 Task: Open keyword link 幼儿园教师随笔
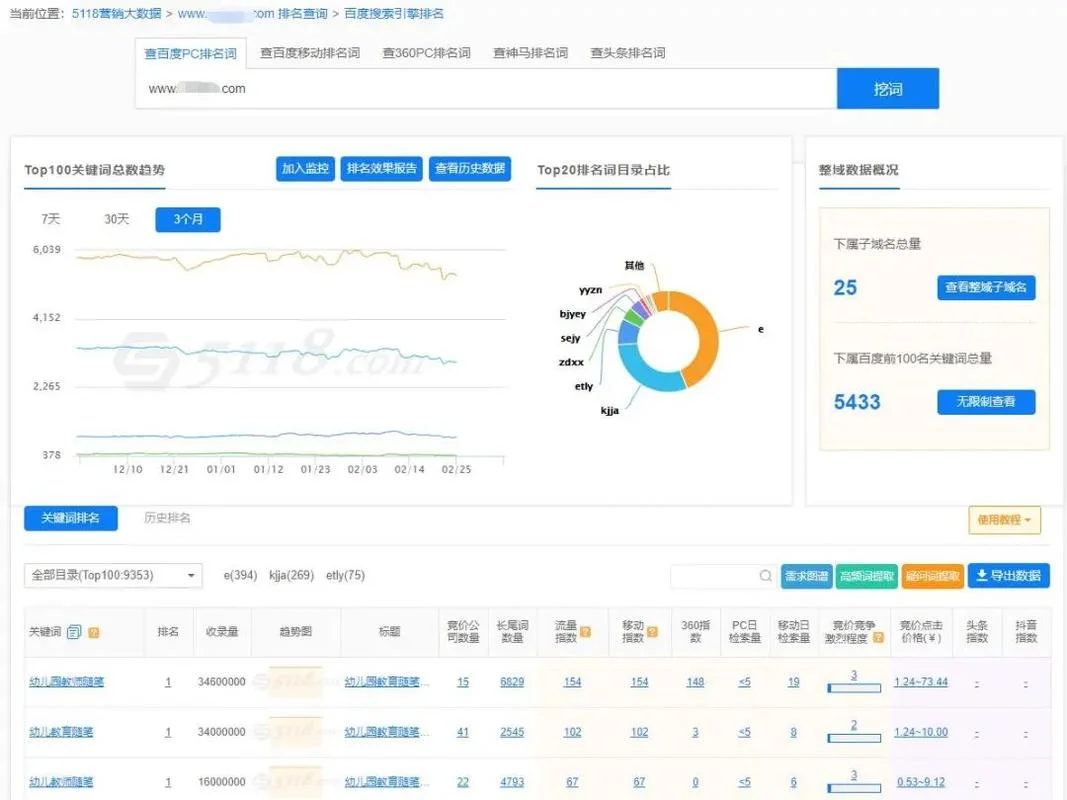pyautogui.click(x=66, y=682)
